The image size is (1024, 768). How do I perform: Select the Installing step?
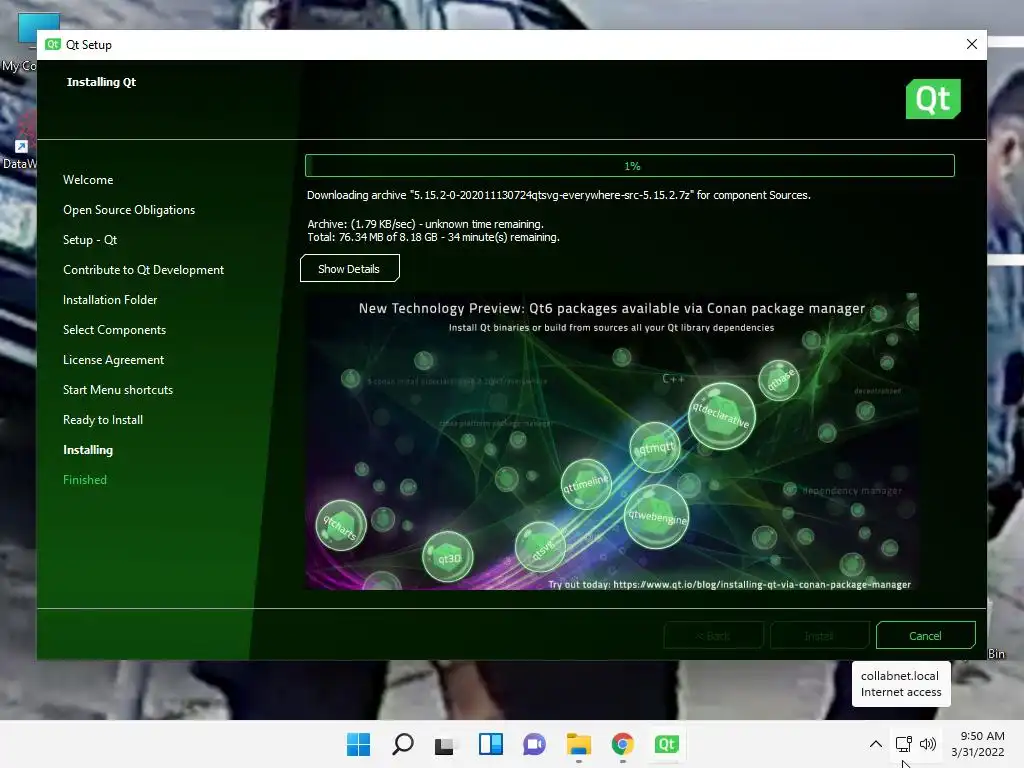pos(88,450)
